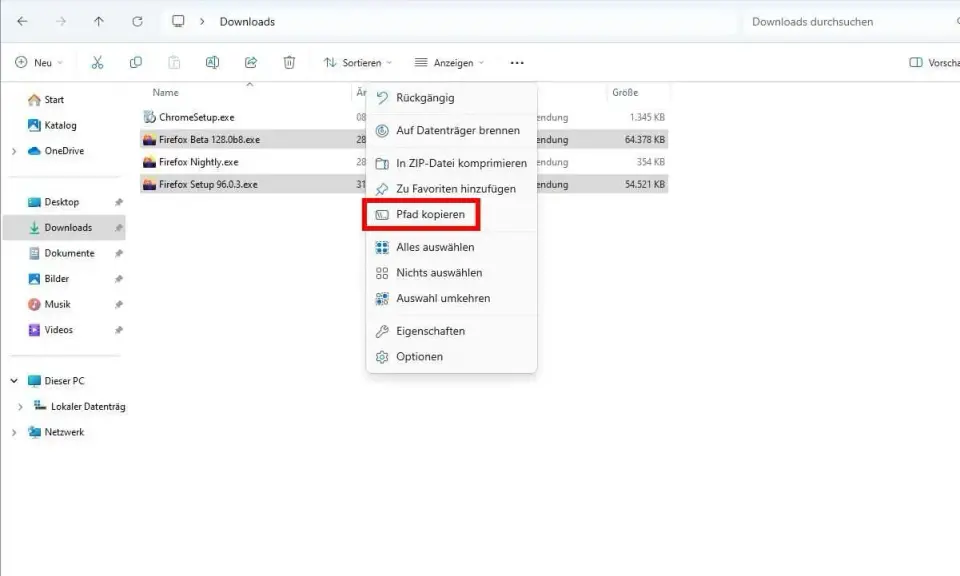Go forward with the right arrow
Image resolution: width=960 pixels, height=576 pixels.
coord(61,21)
